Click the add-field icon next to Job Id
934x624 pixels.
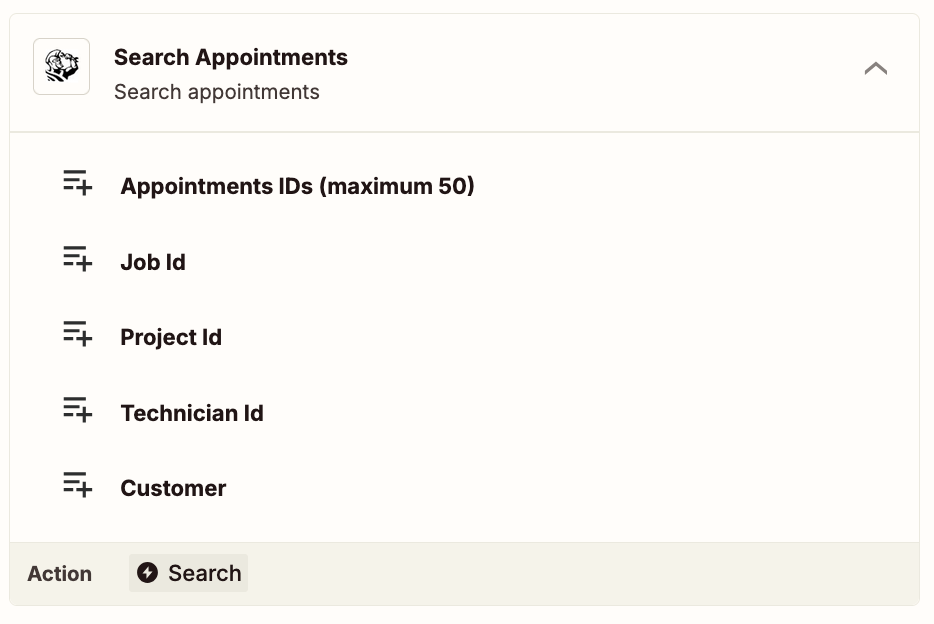[77, 258]
